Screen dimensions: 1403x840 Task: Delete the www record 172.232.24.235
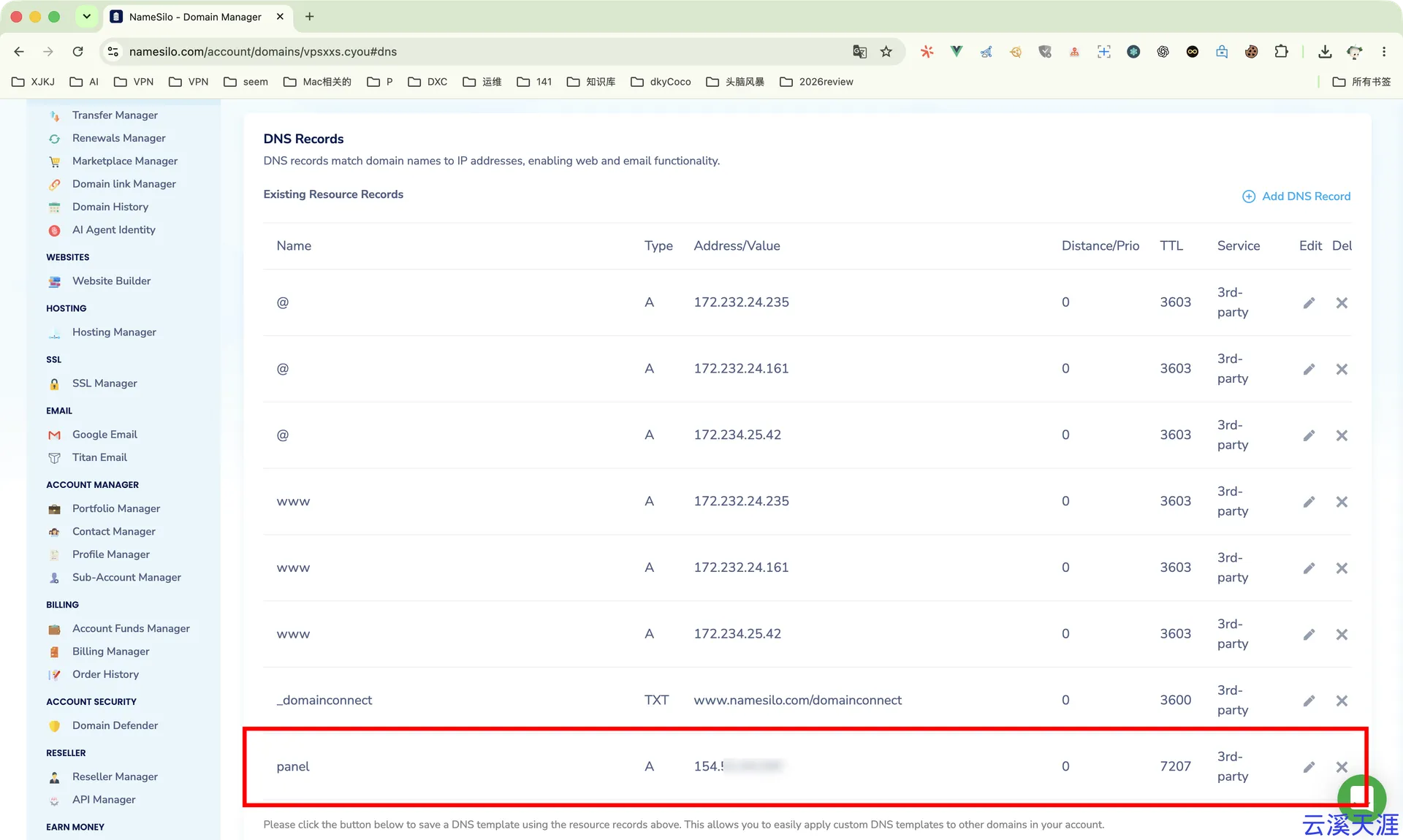pyautogui.click(x=1342, y=502)
